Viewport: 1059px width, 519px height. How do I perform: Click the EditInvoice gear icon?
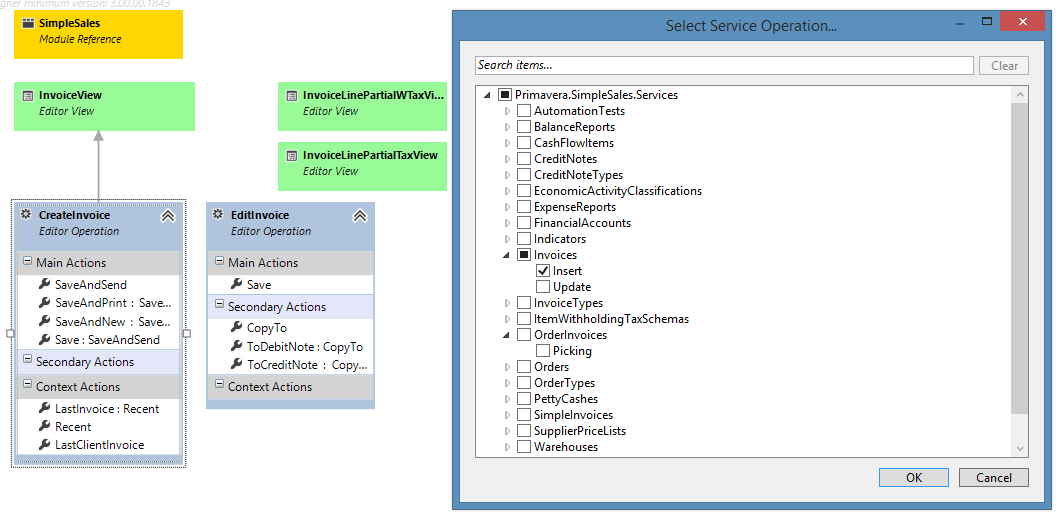tap(218, 214)
